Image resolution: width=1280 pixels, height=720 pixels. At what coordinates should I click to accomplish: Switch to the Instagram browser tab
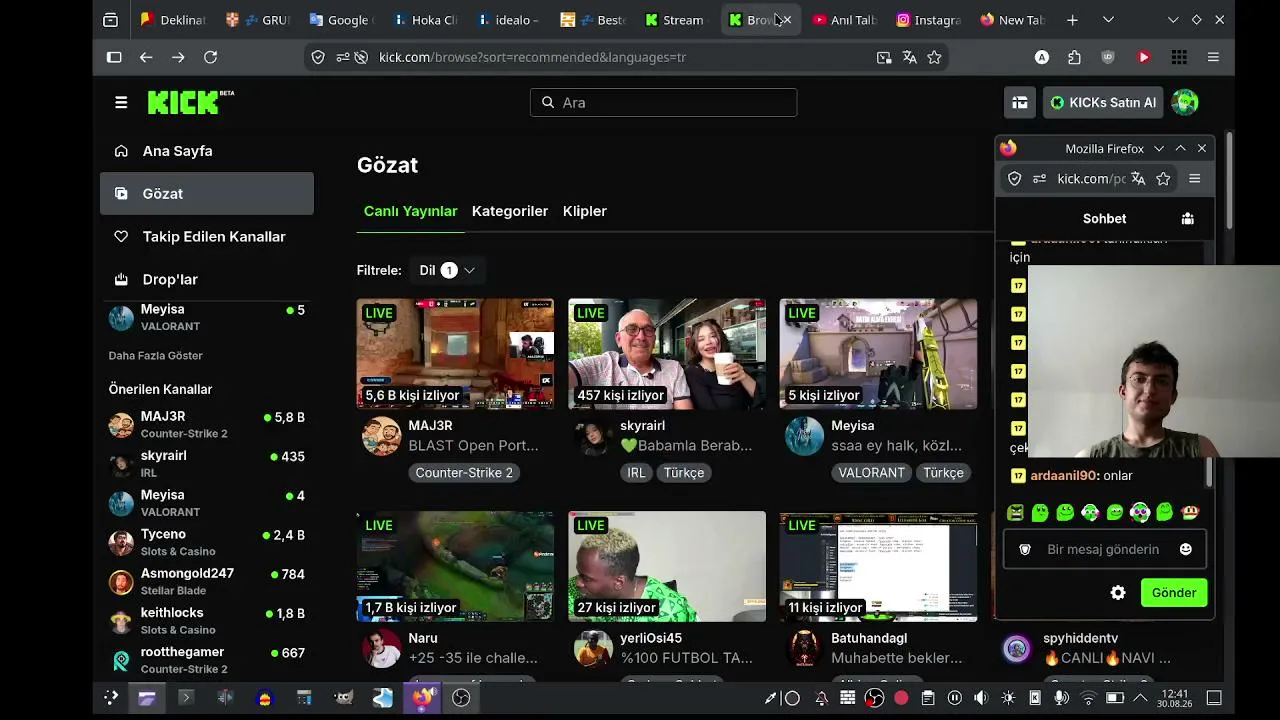[929, 20]
